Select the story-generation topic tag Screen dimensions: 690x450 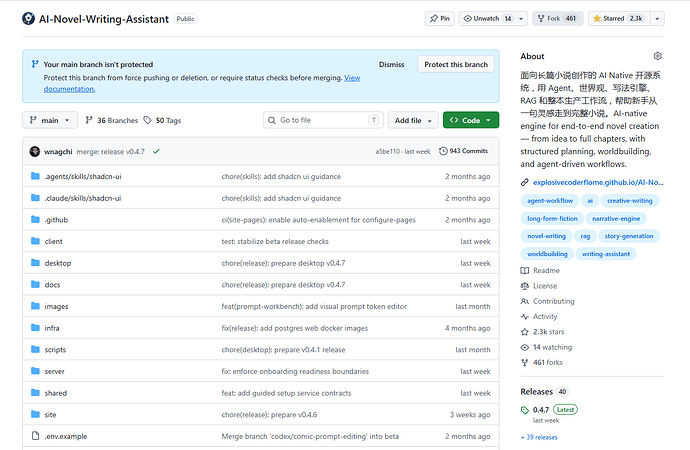[629, 236]
